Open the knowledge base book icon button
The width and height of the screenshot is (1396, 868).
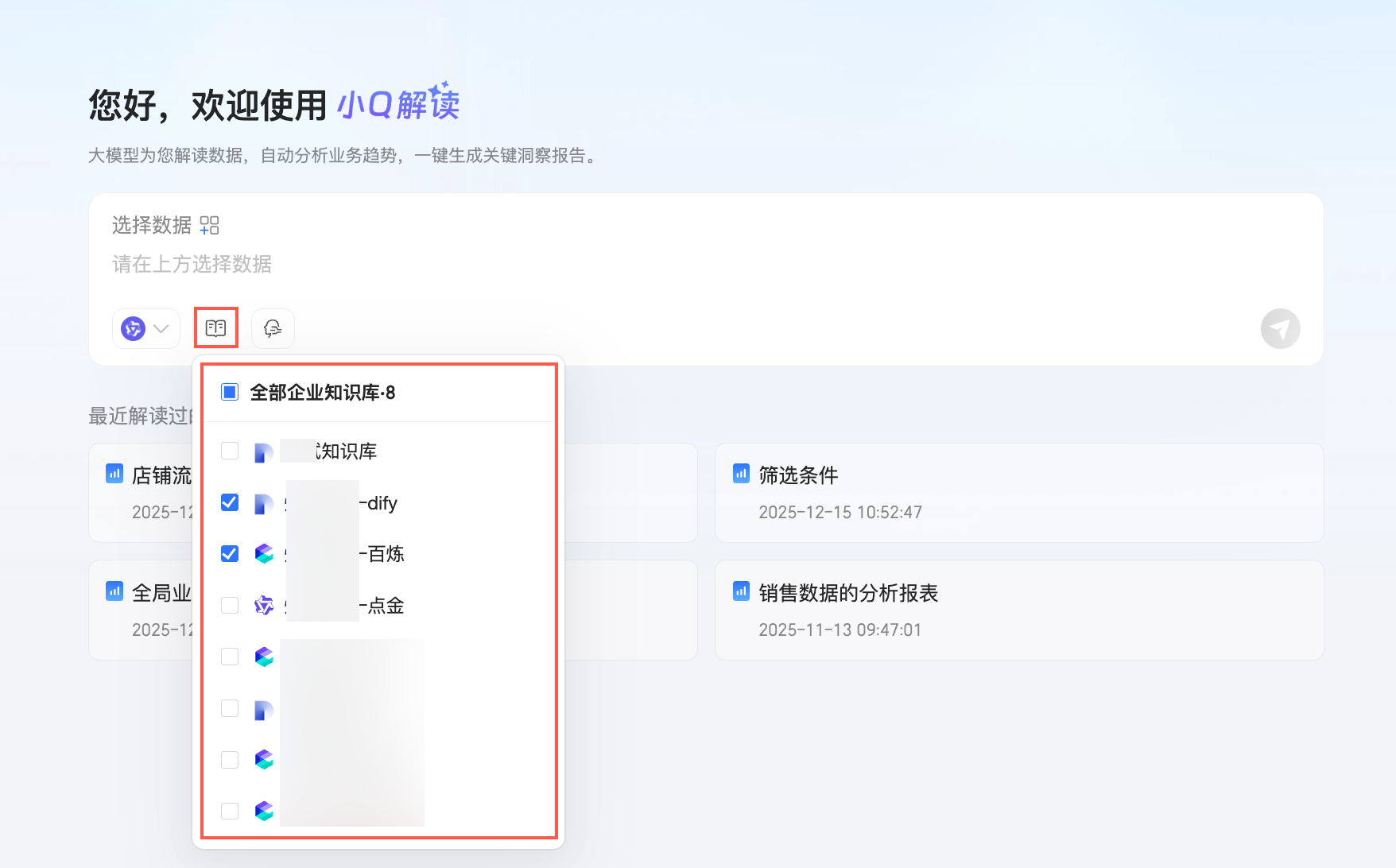(215, 328)
